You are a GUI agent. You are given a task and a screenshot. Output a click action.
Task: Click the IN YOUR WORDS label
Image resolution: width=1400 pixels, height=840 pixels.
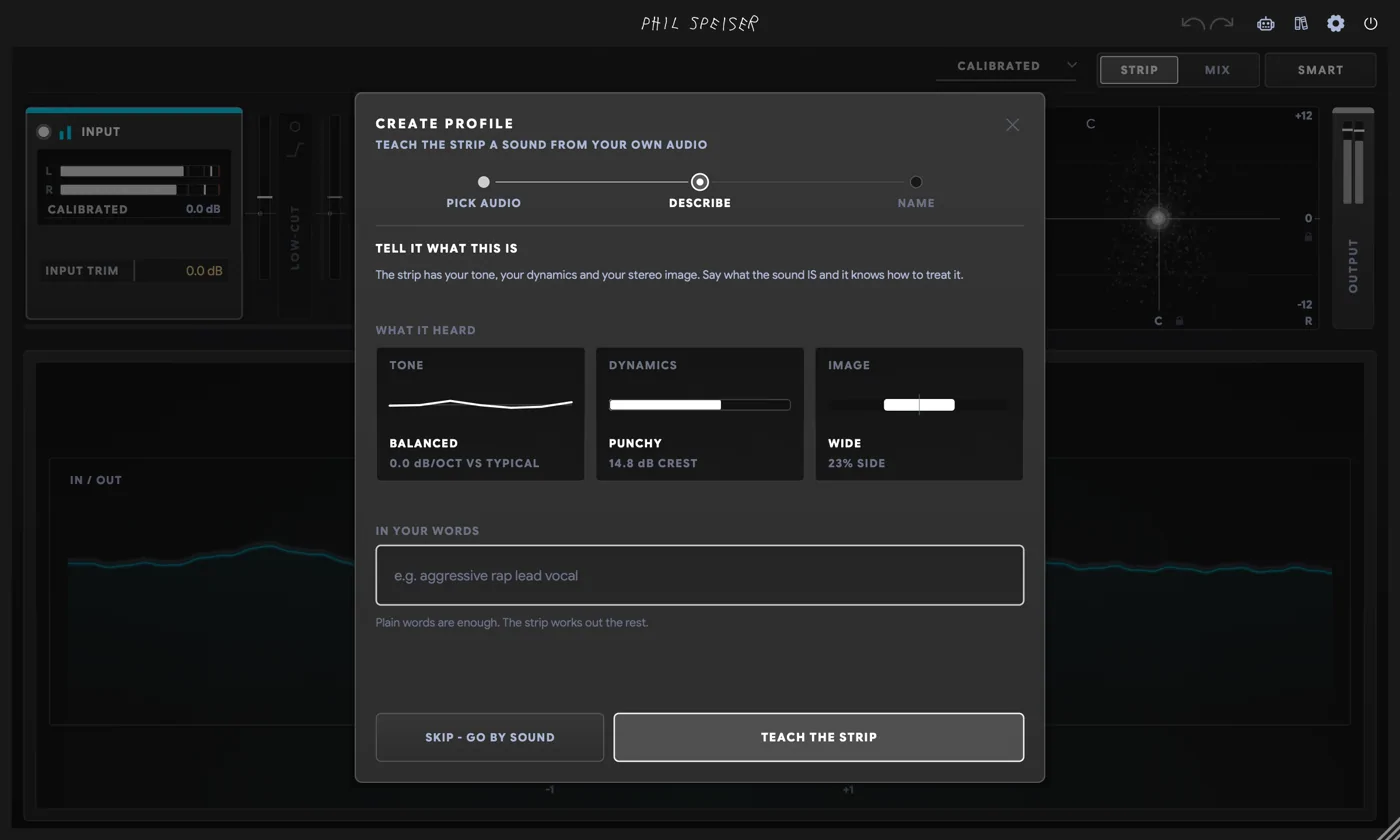(428, 531)
